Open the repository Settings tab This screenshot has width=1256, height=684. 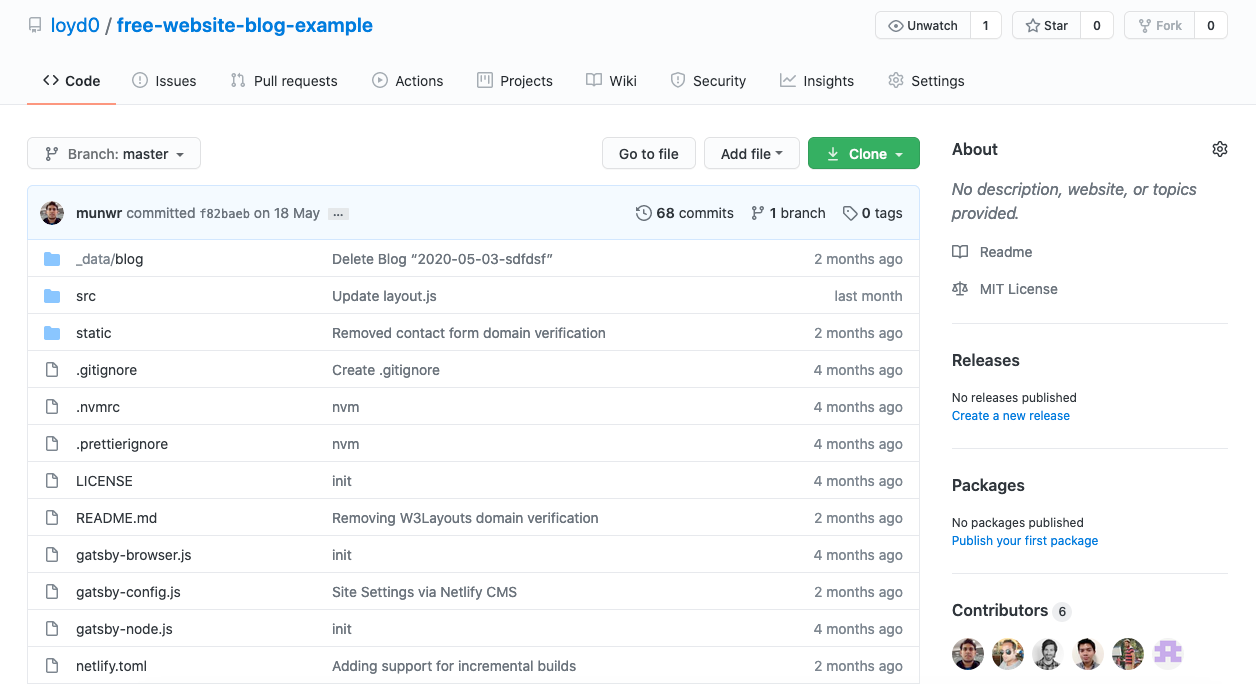pyautogui.click(x=926, y=81)
